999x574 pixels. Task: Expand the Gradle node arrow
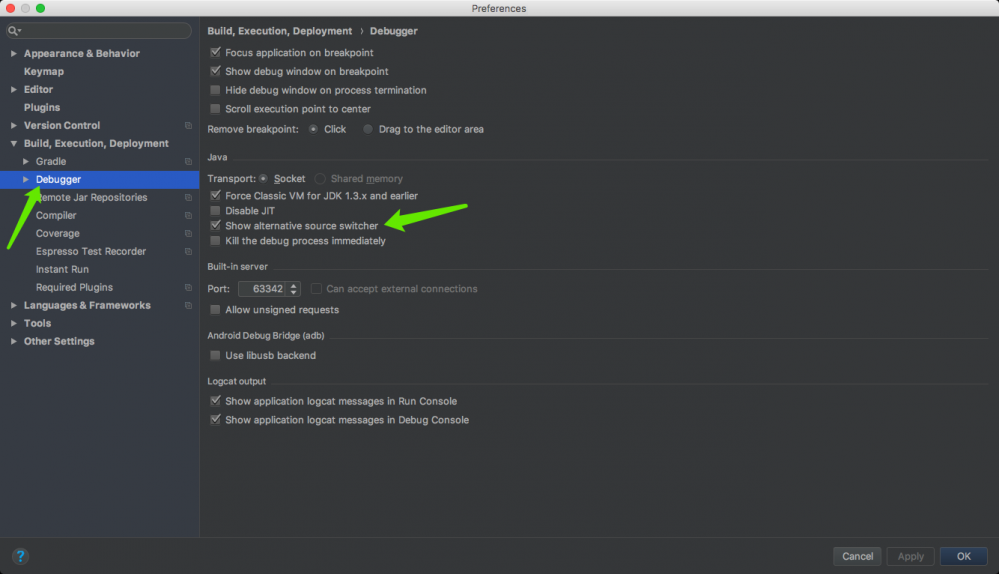point(25,162)
